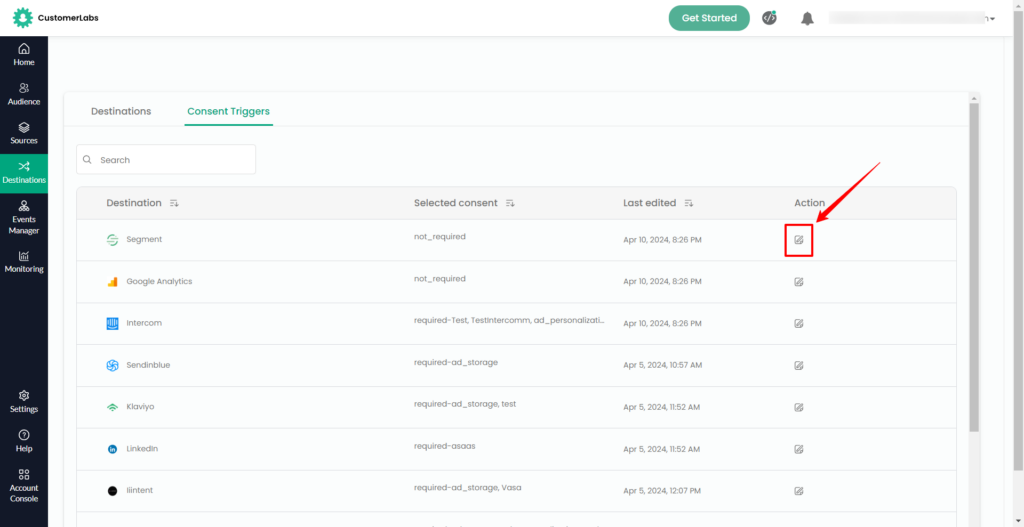The image size is (1024, 527).
Task: Edit consent for Sendinblue row
Action: pyautogui.click(x=798, y=365)
